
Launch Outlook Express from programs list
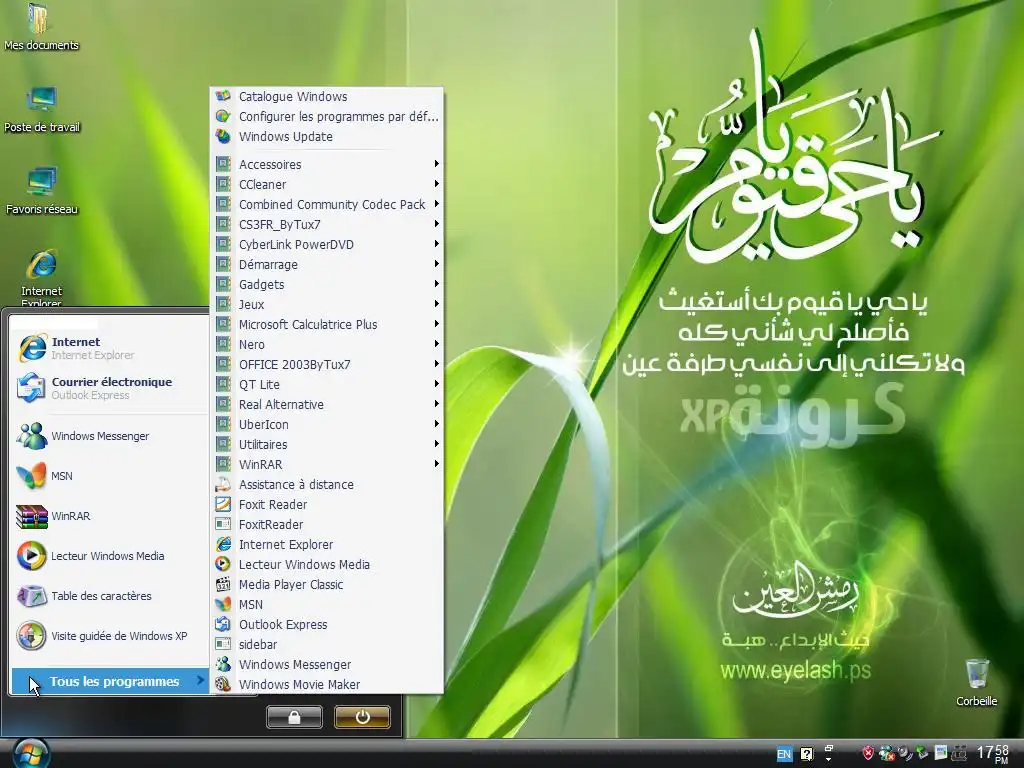tap(327, 624)
